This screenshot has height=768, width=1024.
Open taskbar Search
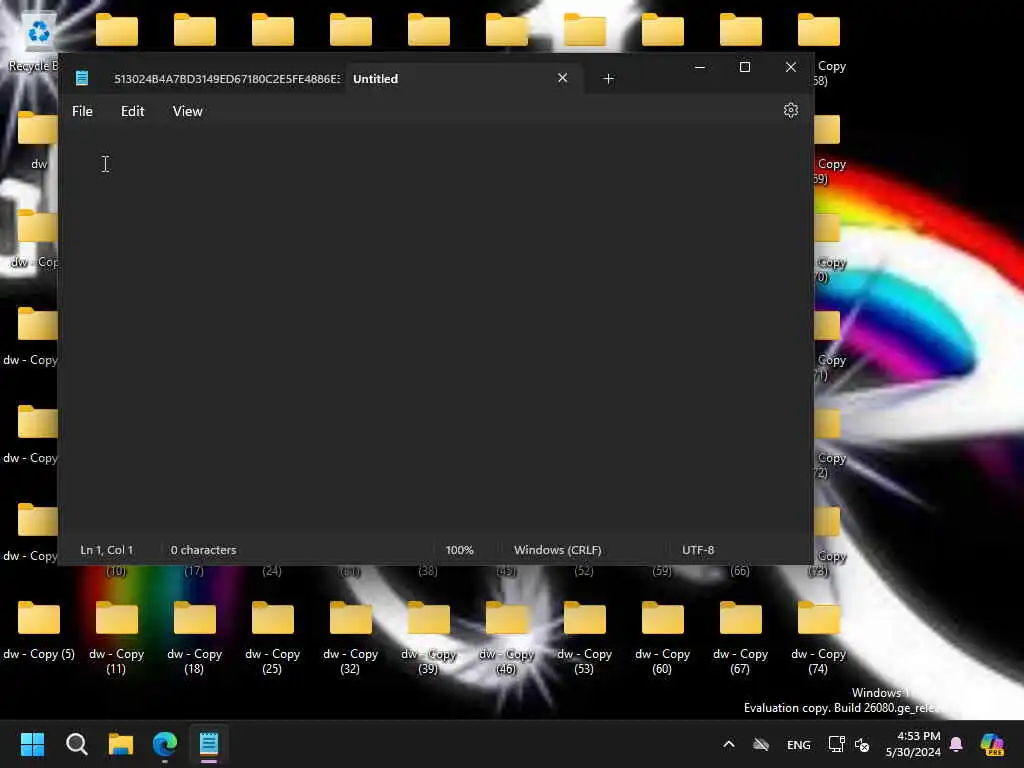[76, 744]
